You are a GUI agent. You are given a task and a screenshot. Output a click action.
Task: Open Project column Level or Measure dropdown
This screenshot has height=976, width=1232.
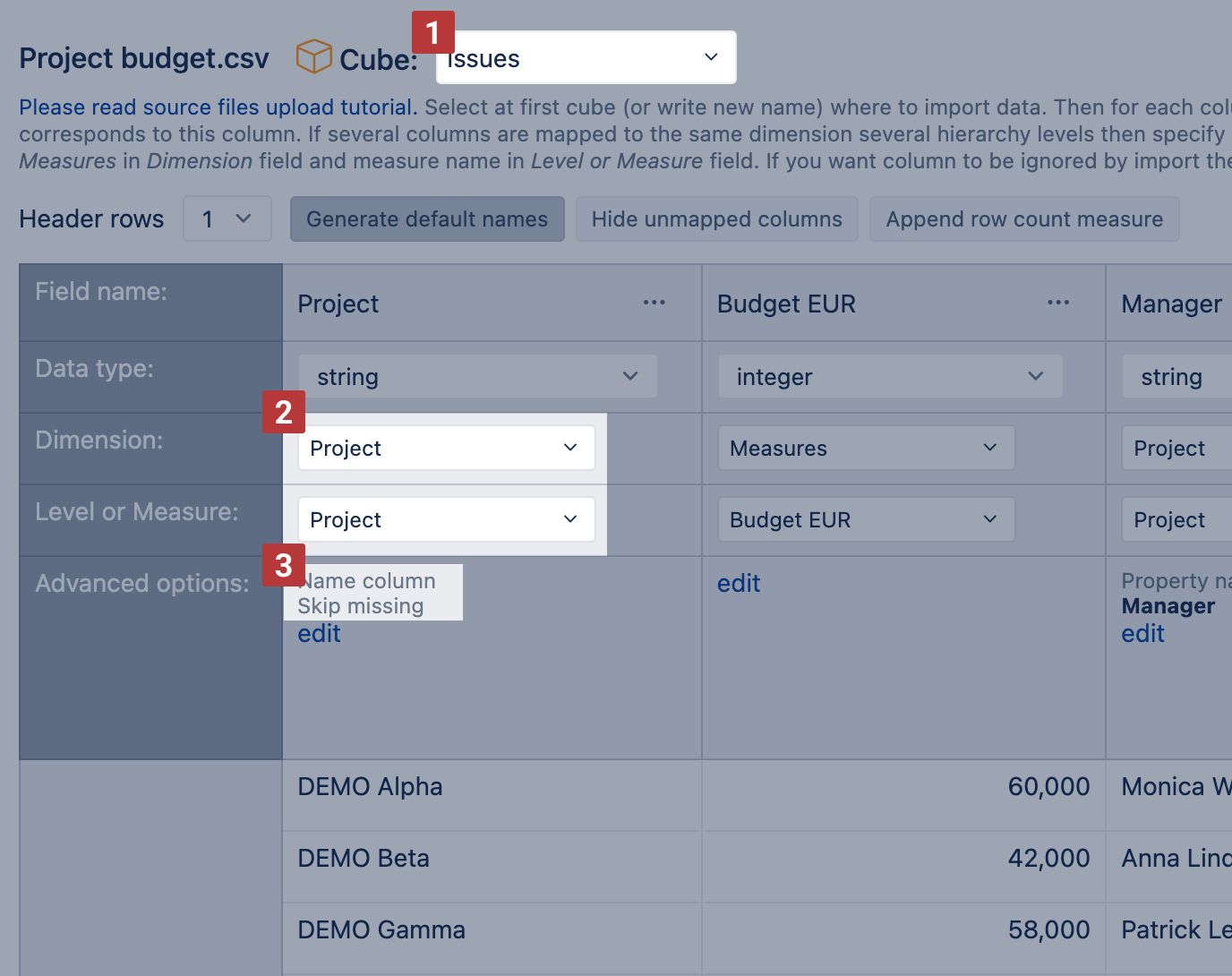pos(446,519)
